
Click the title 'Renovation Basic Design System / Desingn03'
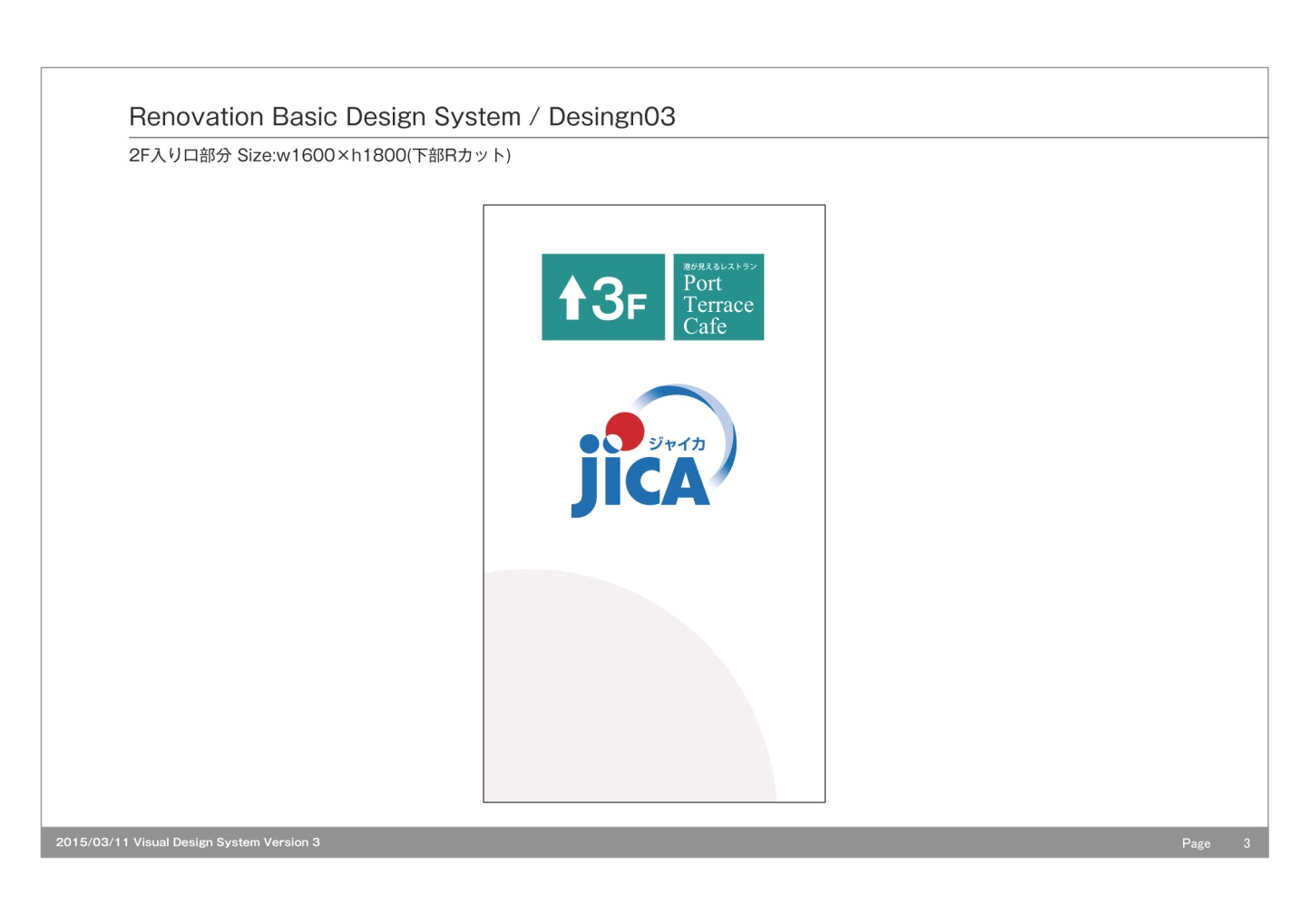coord(402,117)
